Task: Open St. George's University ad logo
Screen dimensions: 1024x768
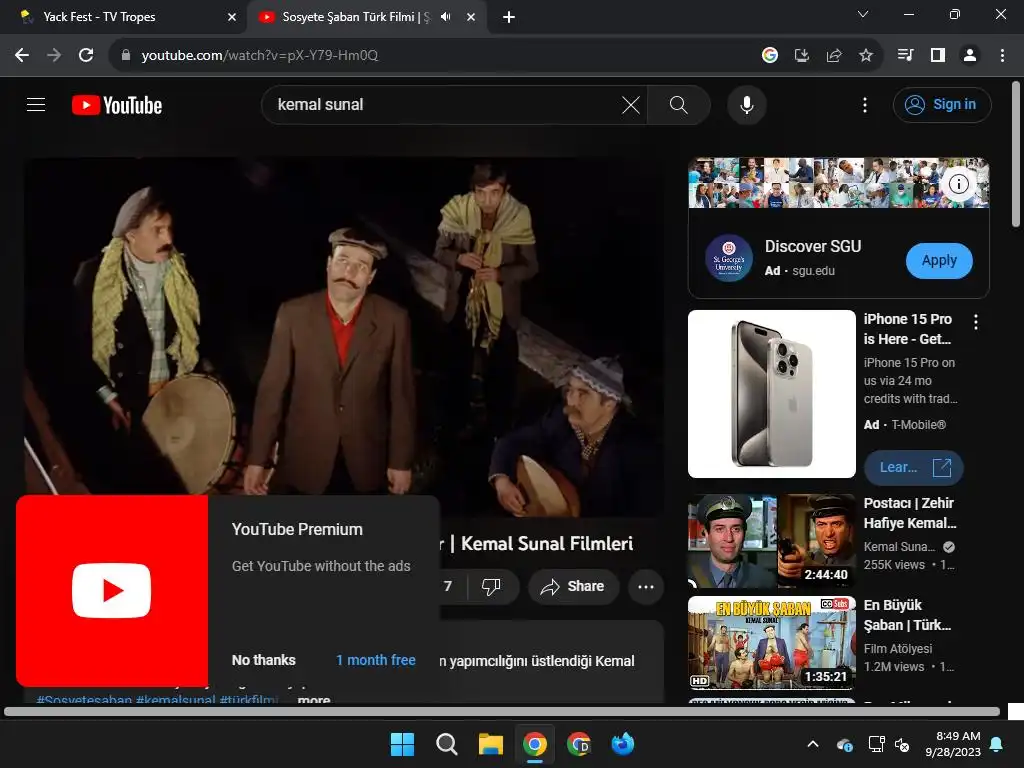Action: click(729, 258)
